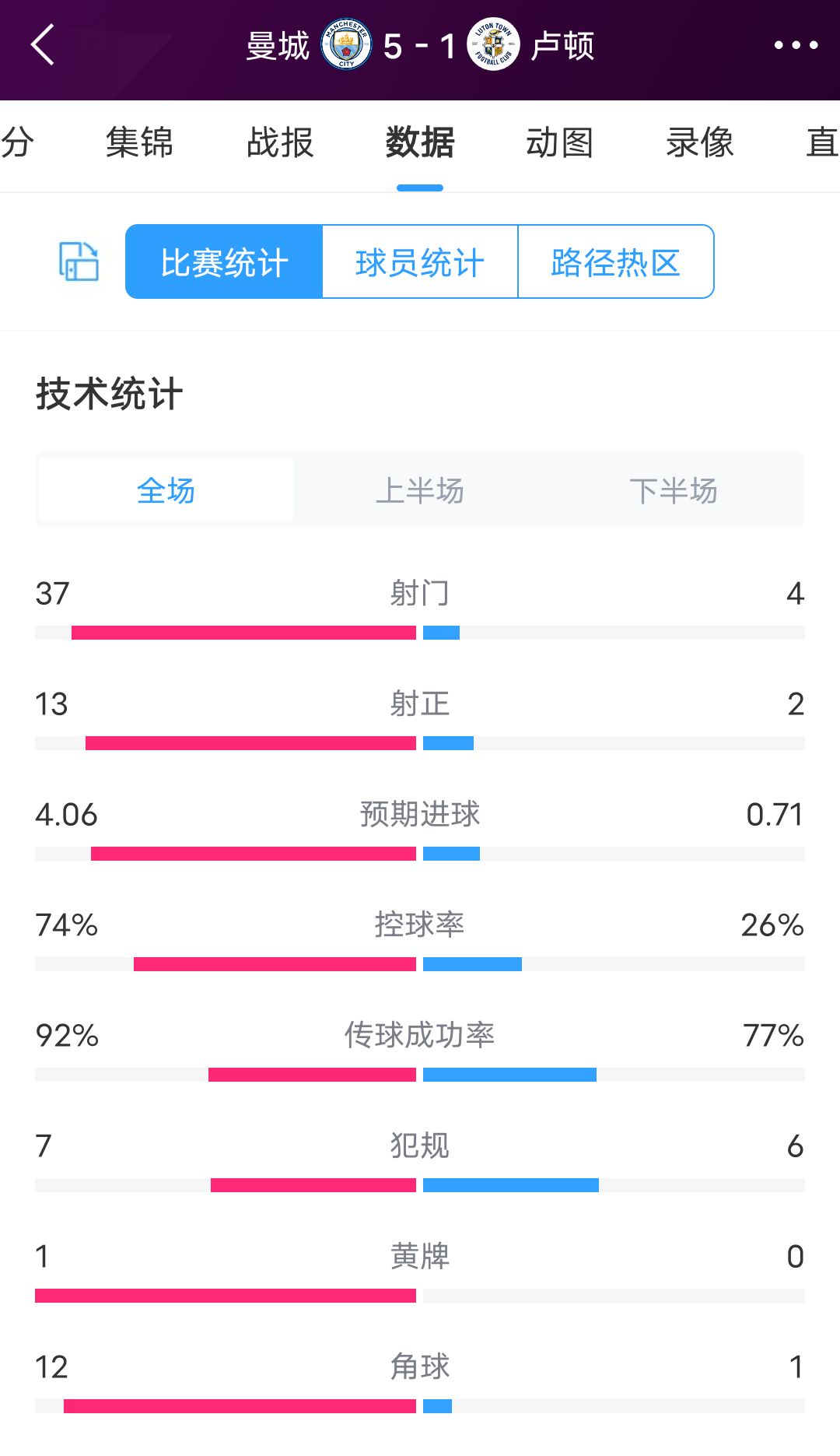Show 下半场 second-half statistics
This screenshot has height=1456, width=840.
tap(674, 490)
